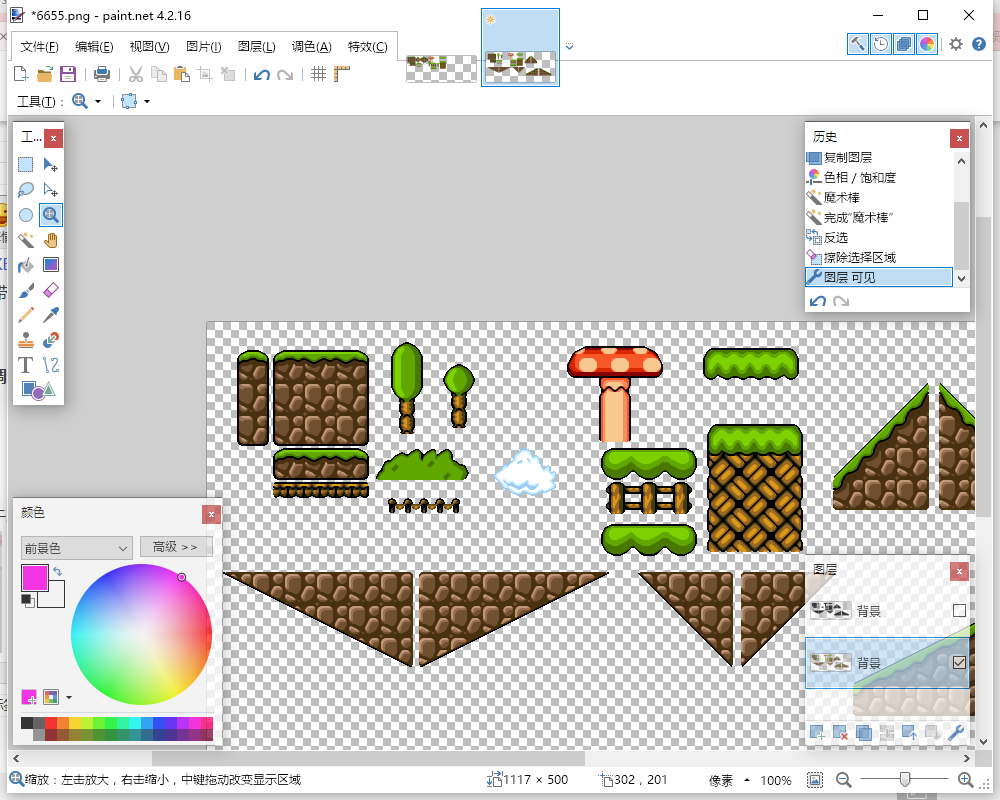The height and width of the screenshot is (800, 1000).
Task: Click Add New Layer icon in Layers panel
Action: (818, 733)
